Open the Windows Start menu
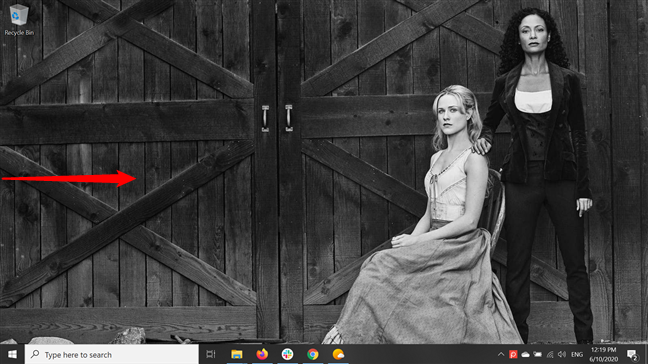This screenshot has width=648, height=364. 12,354
